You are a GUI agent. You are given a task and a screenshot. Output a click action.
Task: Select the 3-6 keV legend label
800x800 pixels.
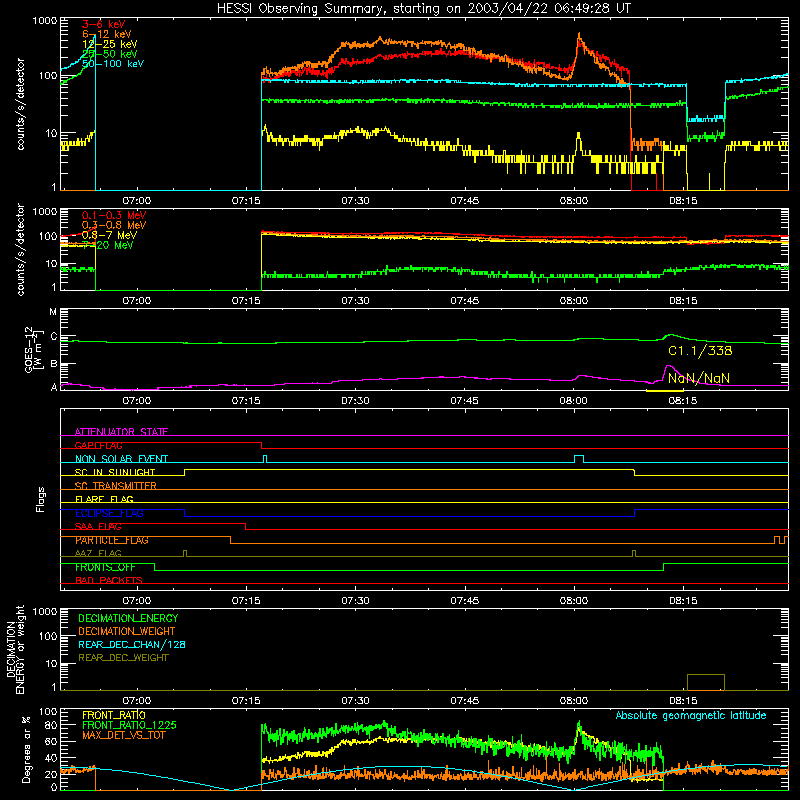tap(104, 24)
